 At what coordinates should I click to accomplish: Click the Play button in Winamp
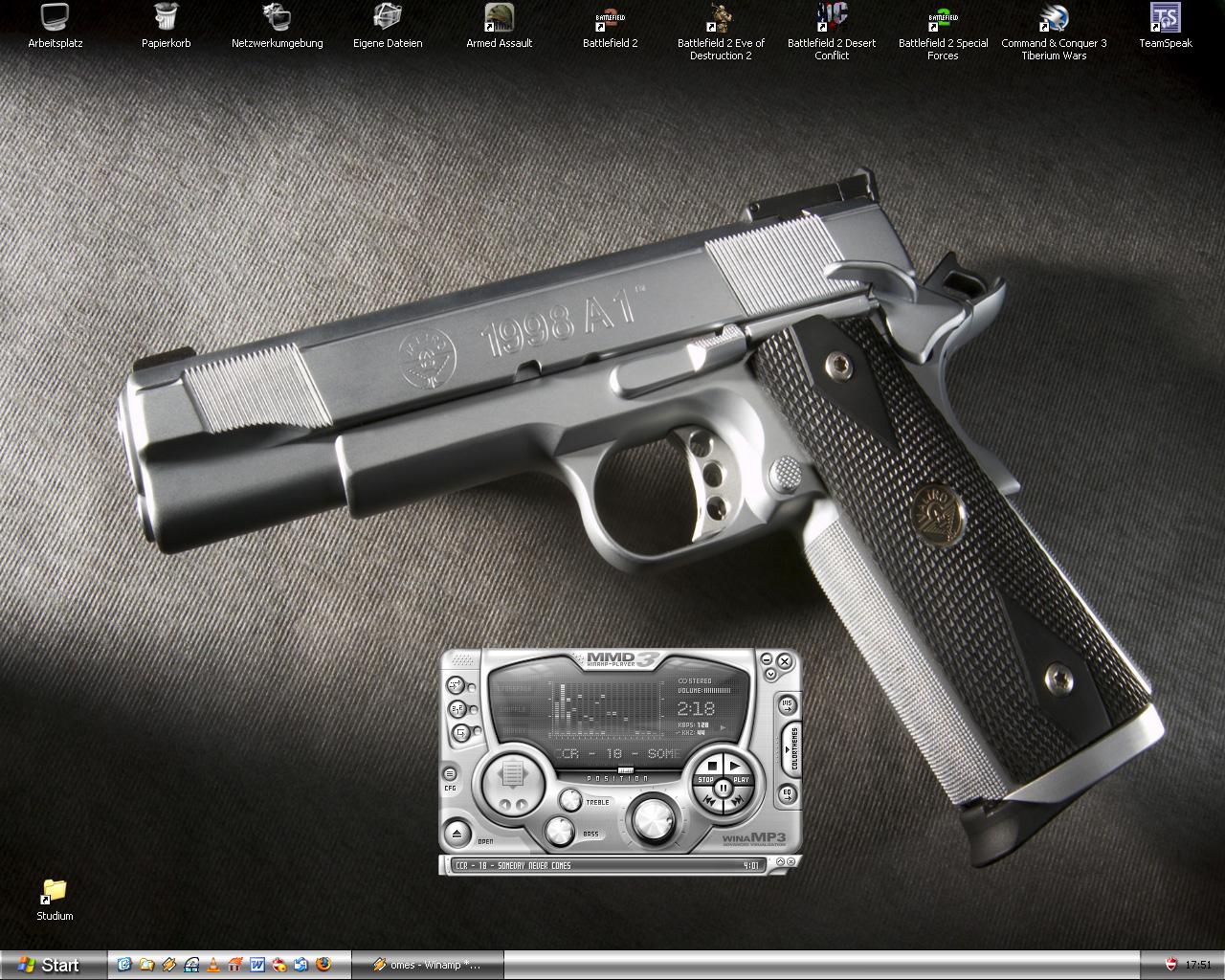point(736,767)
